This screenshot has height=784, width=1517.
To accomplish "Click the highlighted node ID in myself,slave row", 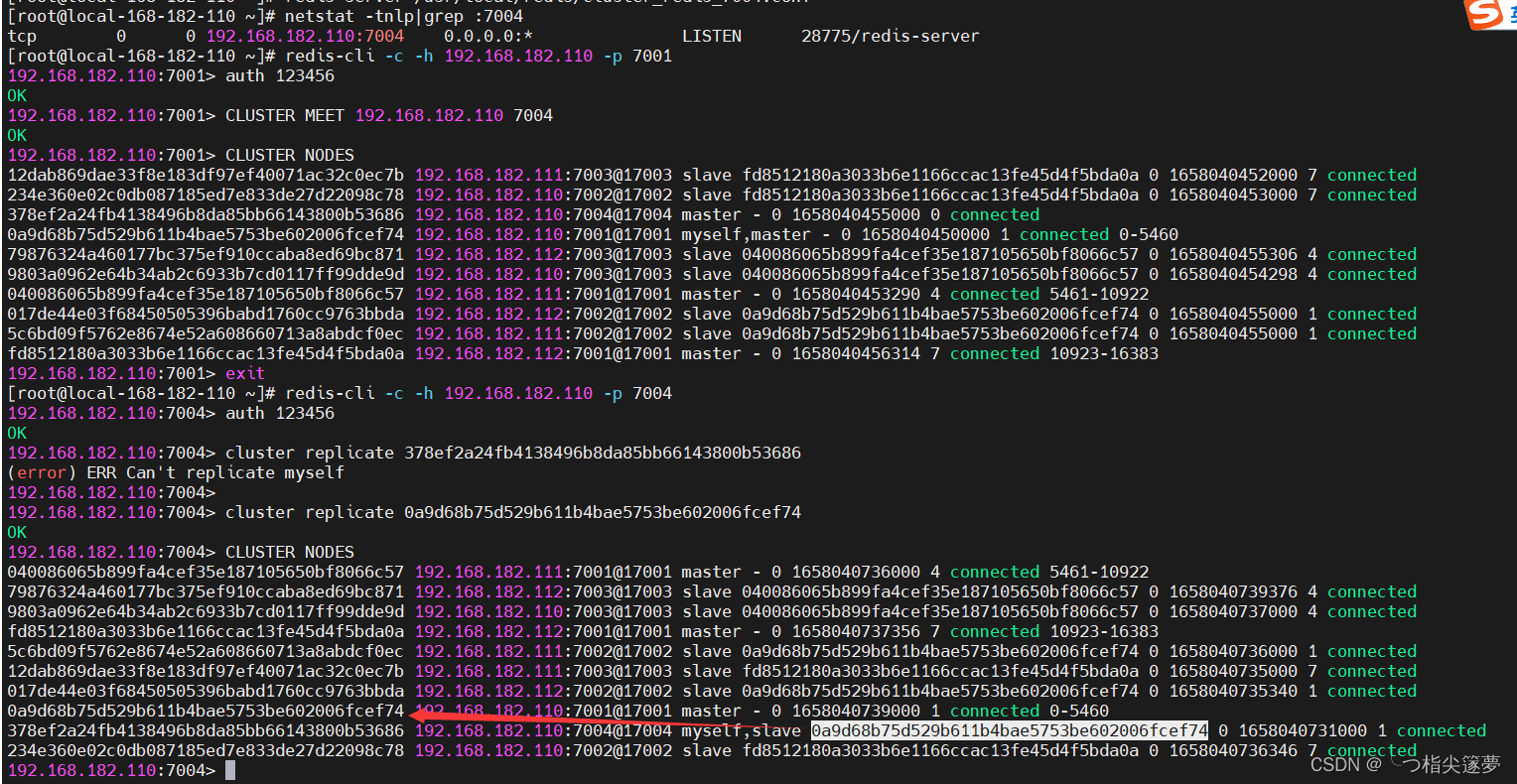I will tap(1010, 730).
